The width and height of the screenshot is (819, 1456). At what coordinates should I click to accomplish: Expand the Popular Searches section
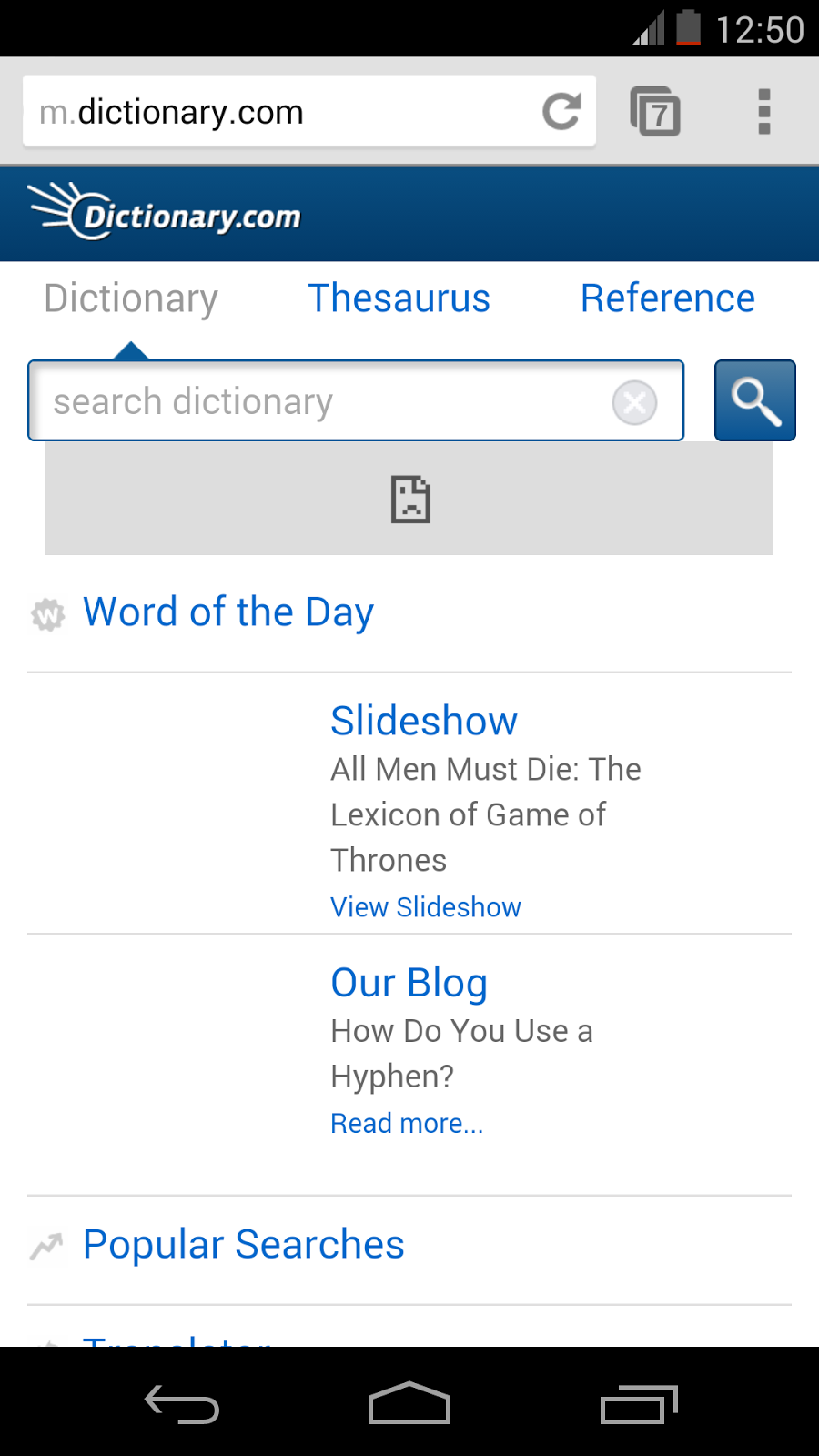coord(243,1245)
